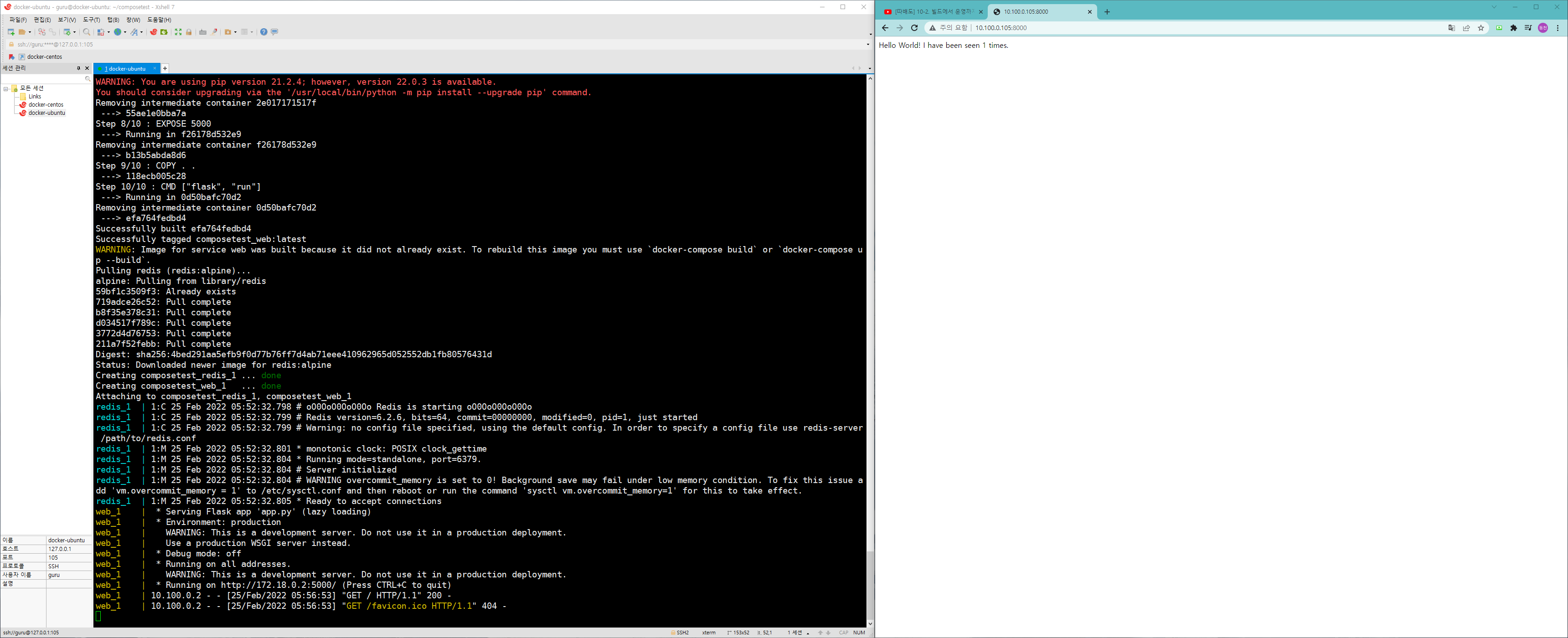Click the new file transfer folder icon

click(227, 31)
